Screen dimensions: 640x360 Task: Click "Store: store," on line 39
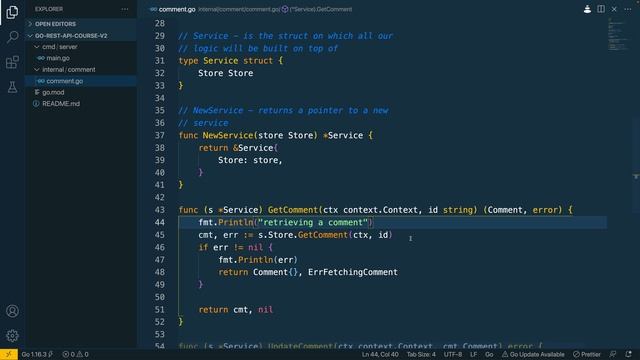coord(250,160)
